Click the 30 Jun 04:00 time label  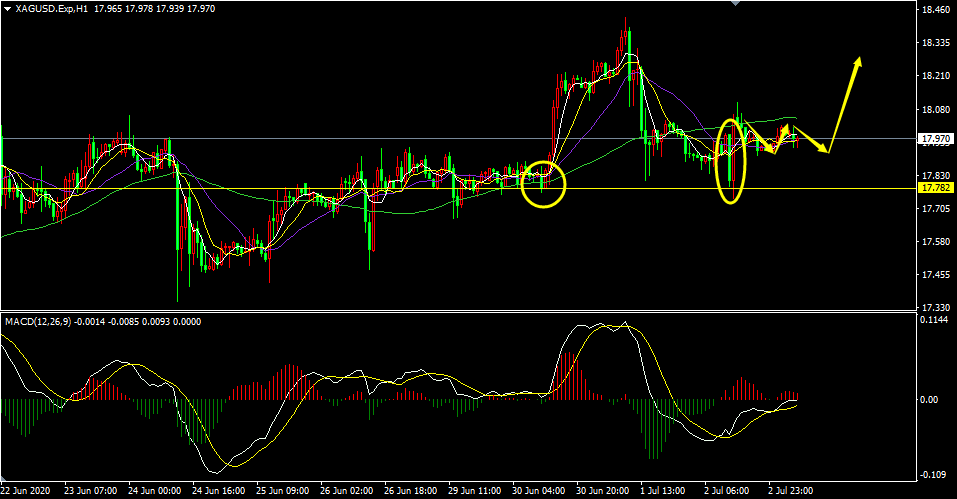click(x=539, y=490)
